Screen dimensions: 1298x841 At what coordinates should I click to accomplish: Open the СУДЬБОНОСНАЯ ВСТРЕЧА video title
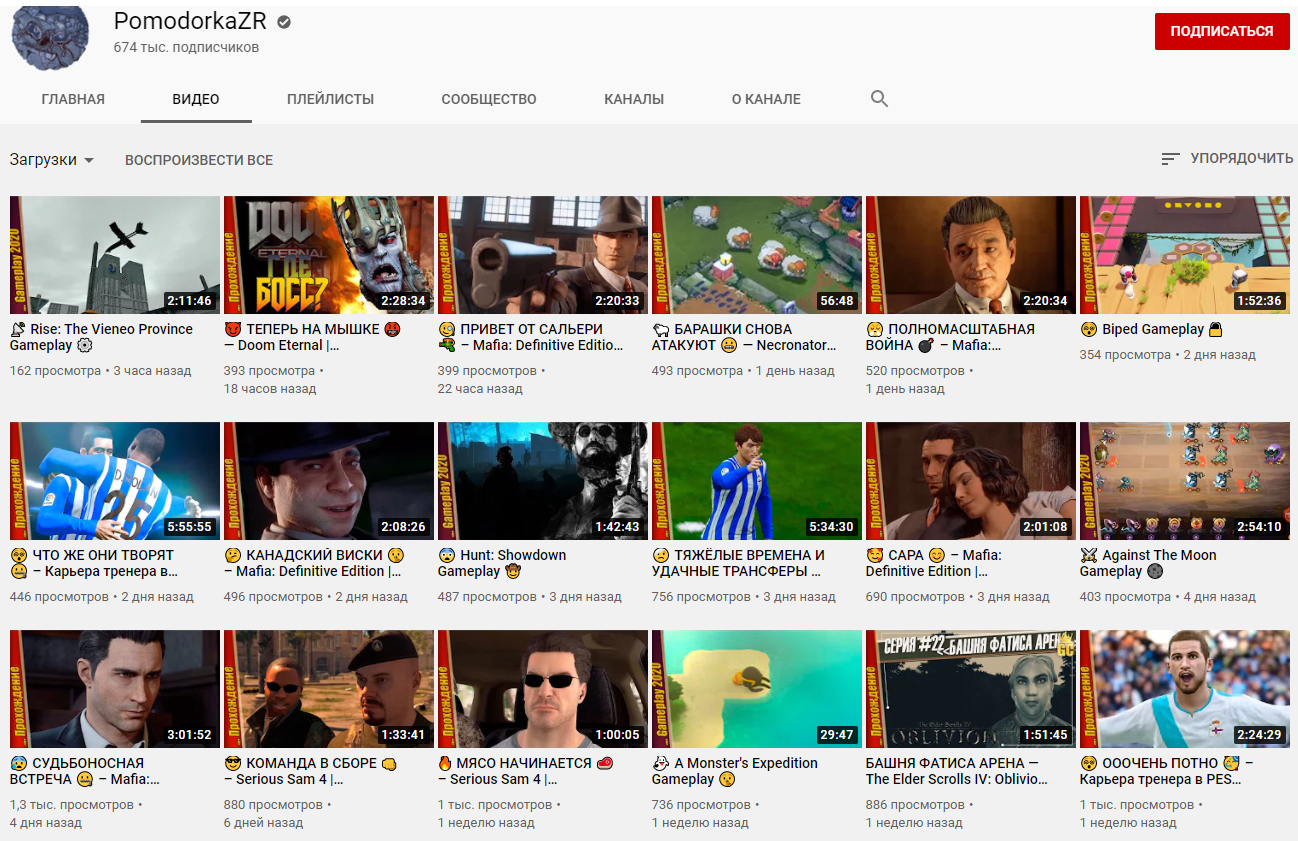tap(85, 771)
